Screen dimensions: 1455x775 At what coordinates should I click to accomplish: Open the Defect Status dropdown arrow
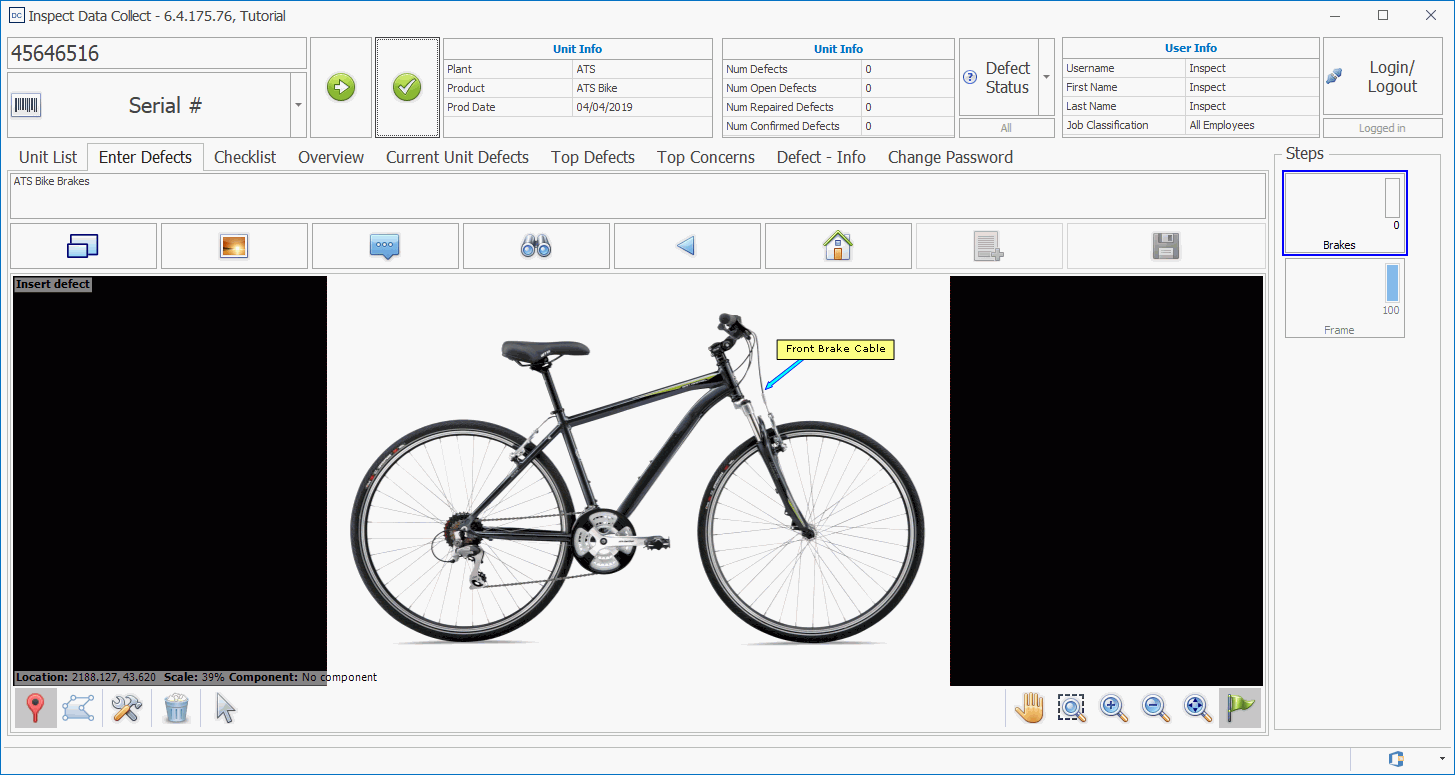pyautogui.click(x=1046, y=77)
